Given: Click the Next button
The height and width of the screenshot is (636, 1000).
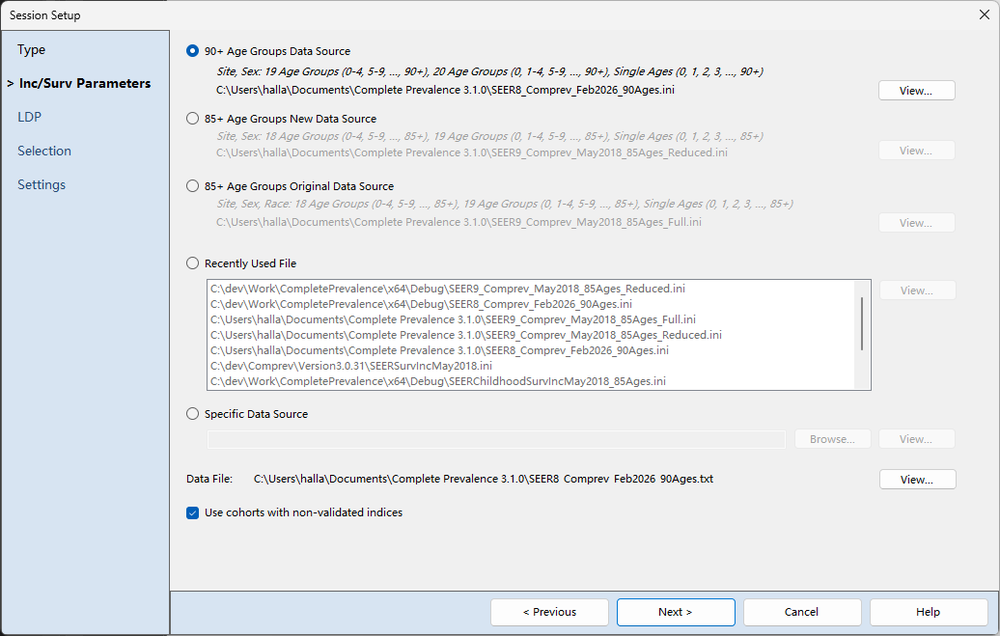Looking at the screenshot, I should pos(675,612).
